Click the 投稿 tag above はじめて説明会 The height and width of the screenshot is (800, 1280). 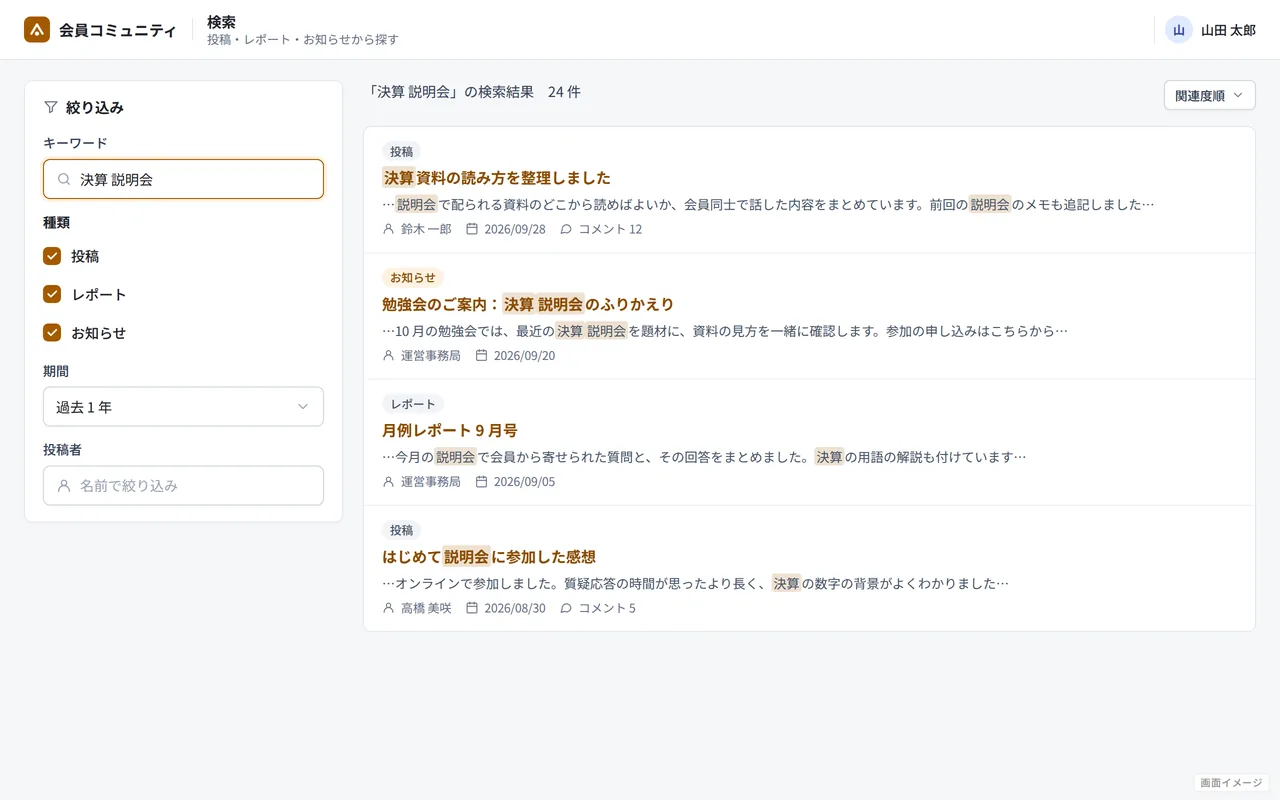pyautogui.click(x=401, y=530)
